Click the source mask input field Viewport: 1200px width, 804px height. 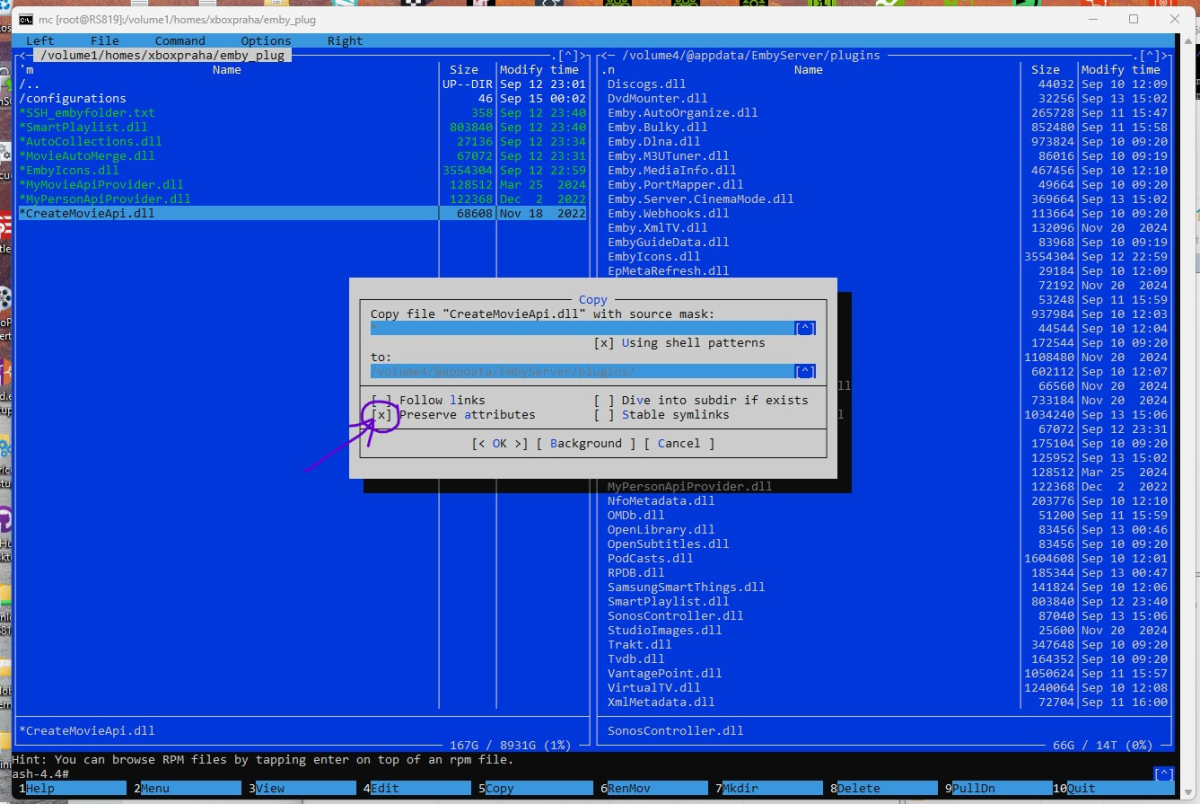pos(582,328)
